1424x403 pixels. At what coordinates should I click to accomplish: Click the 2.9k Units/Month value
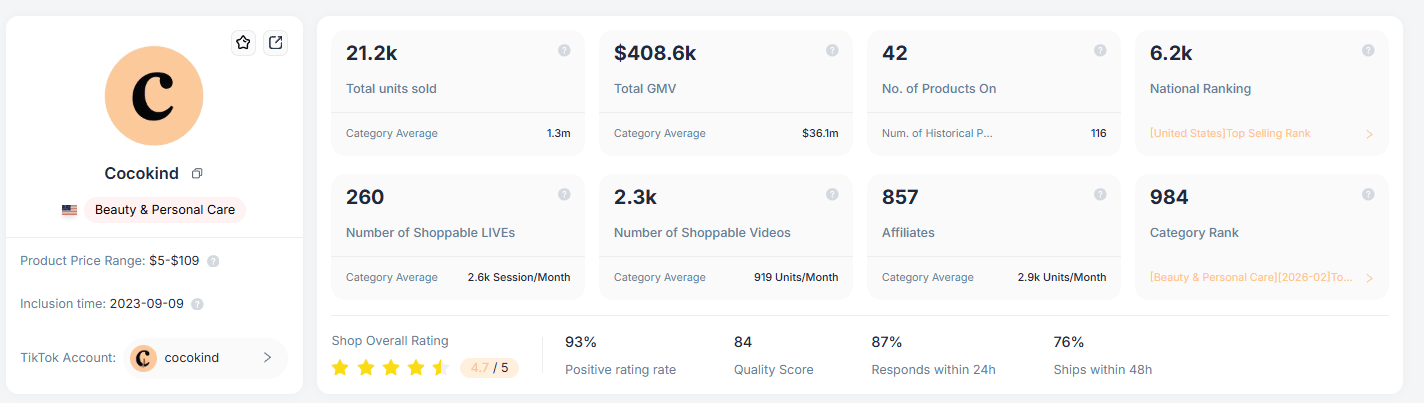1062,277
